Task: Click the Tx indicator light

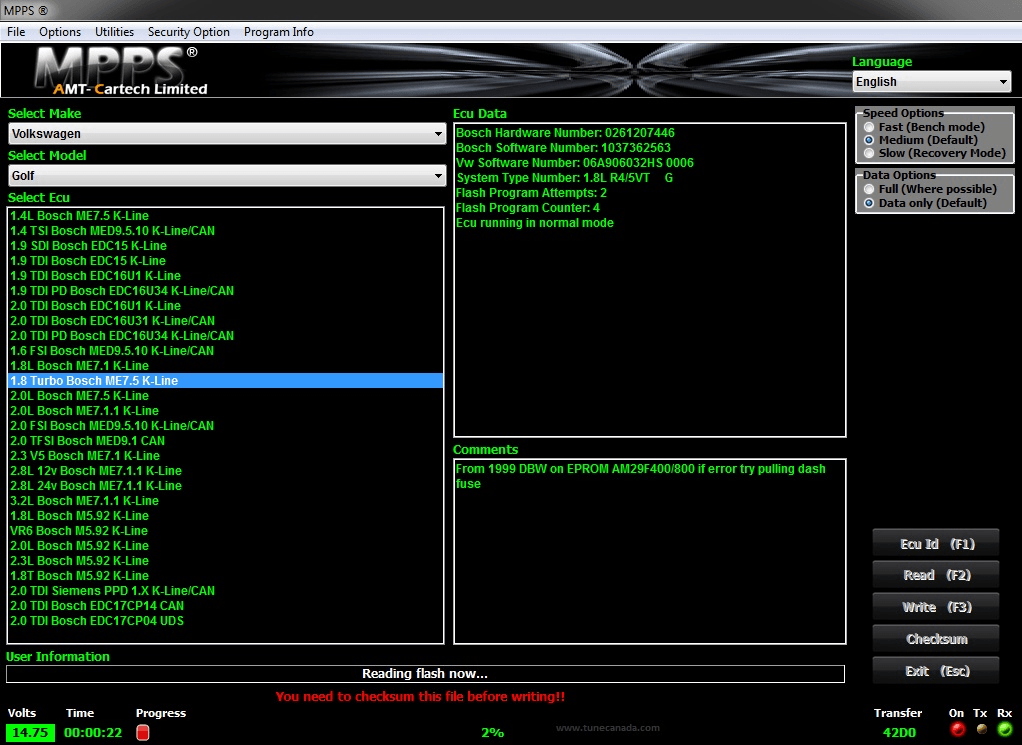Action: (x=981, y=729)
